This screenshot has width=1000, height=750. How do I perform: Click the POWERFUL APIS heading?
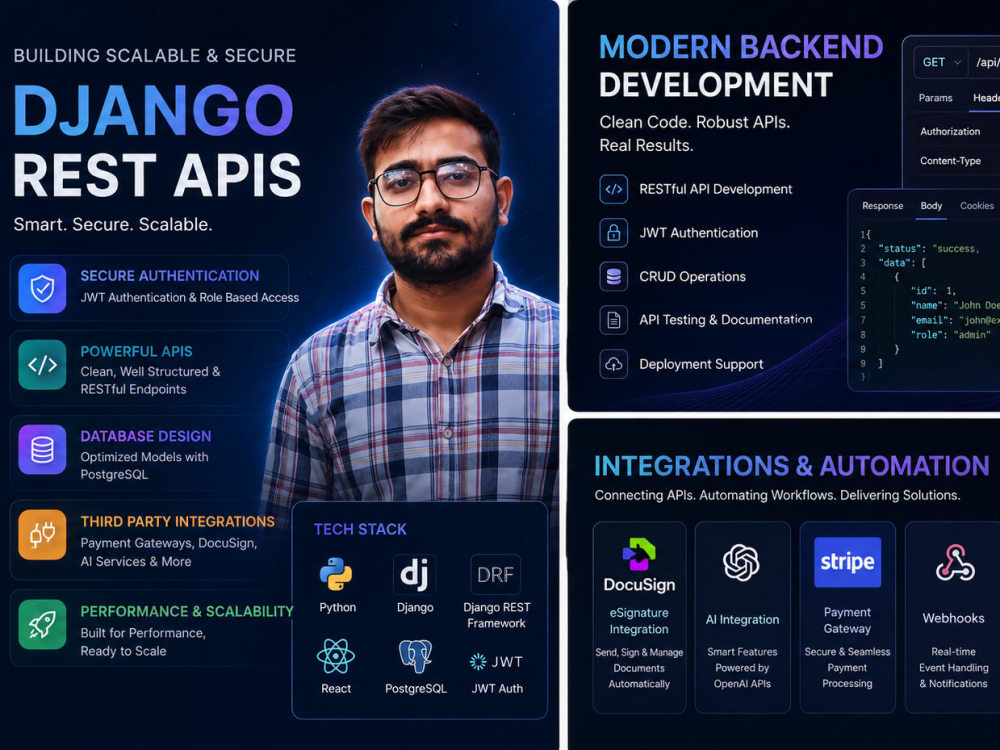tap(136, 351)
